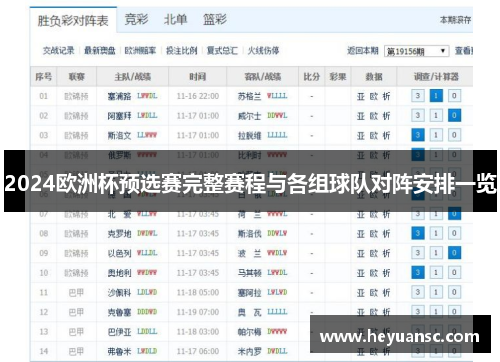Open 析 analysis for row 03
The image size is (500, 362).
click(x=386, y=136)
